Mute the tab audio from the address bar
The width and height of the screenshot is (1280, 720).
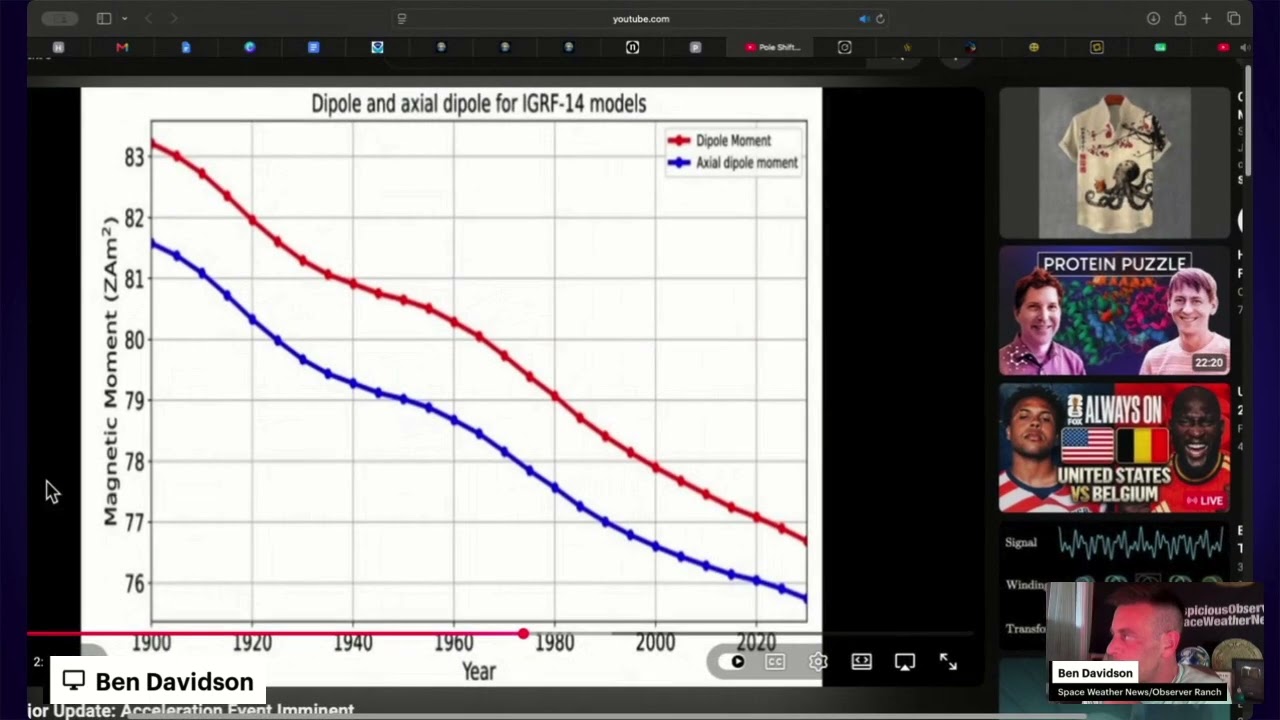tap(864, 18)
